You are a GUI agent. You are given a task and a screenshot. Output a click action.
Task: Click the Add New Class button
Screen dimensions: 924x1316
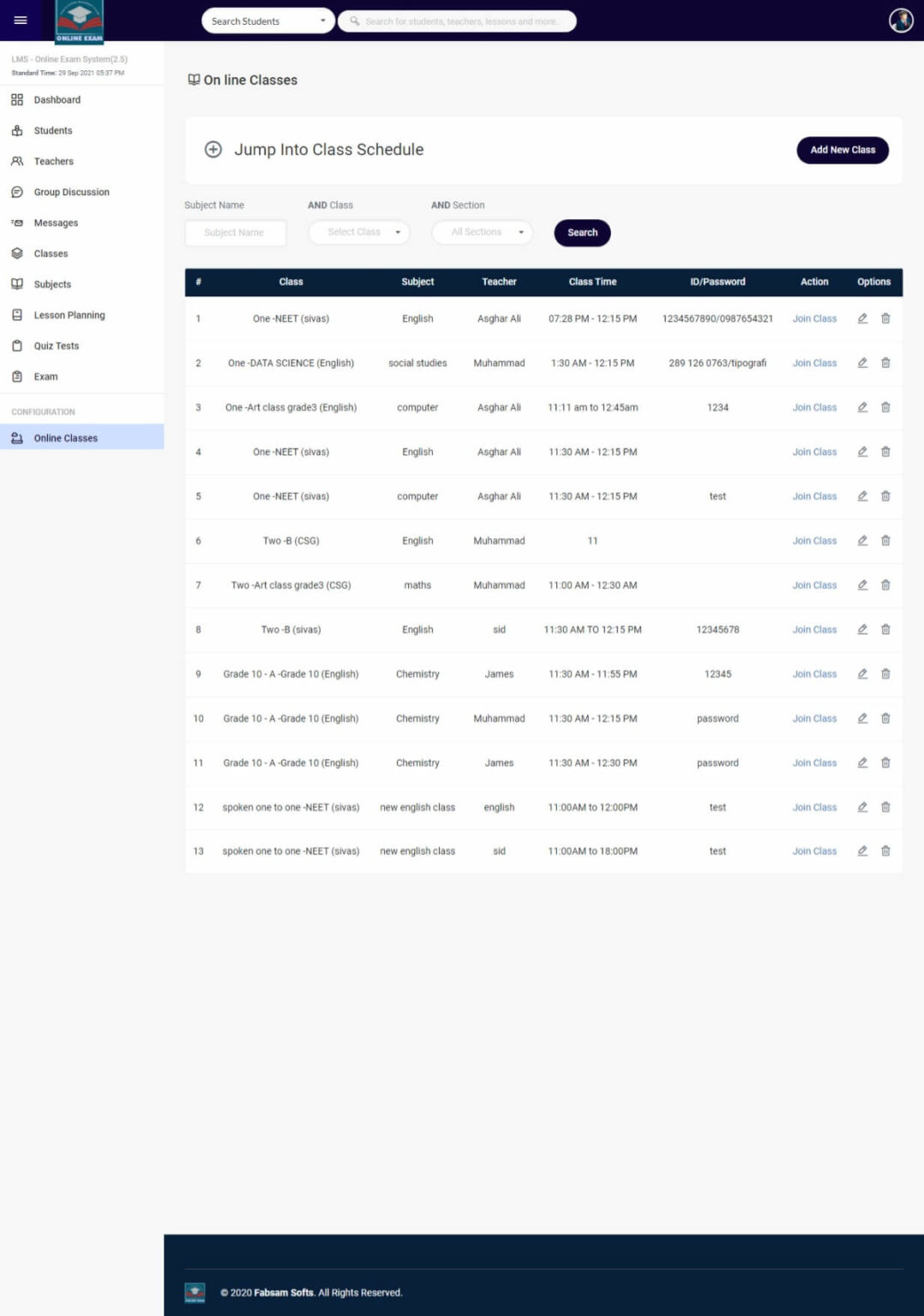click(x=842, y=150)
